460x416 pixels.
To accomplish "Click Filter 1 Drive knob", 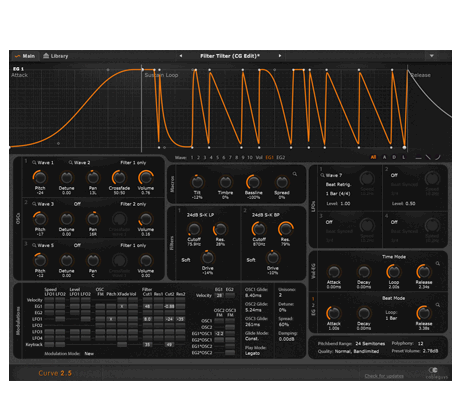I will (208, 257).
